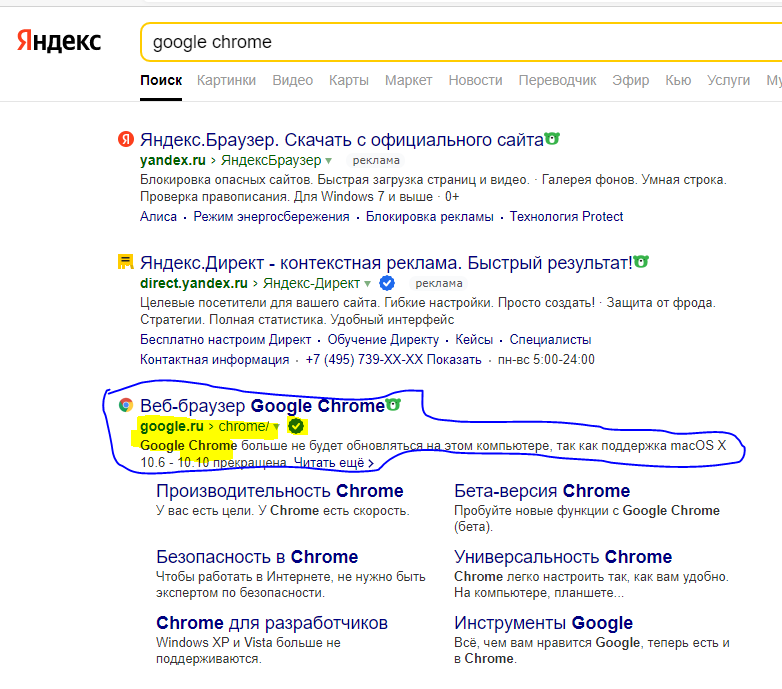Expand the dropdown arrow next to ЯндексБраузер
782x689 pixels.
pos(328,161)
